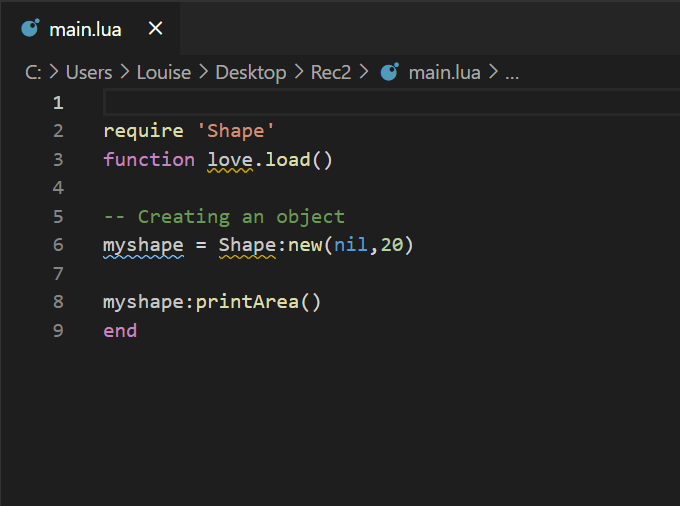This screenshot has height=506, width=680.
Task: Click the underlined Shape identifier on line 6
Action: pyautogui.click(x=247, y=245)
